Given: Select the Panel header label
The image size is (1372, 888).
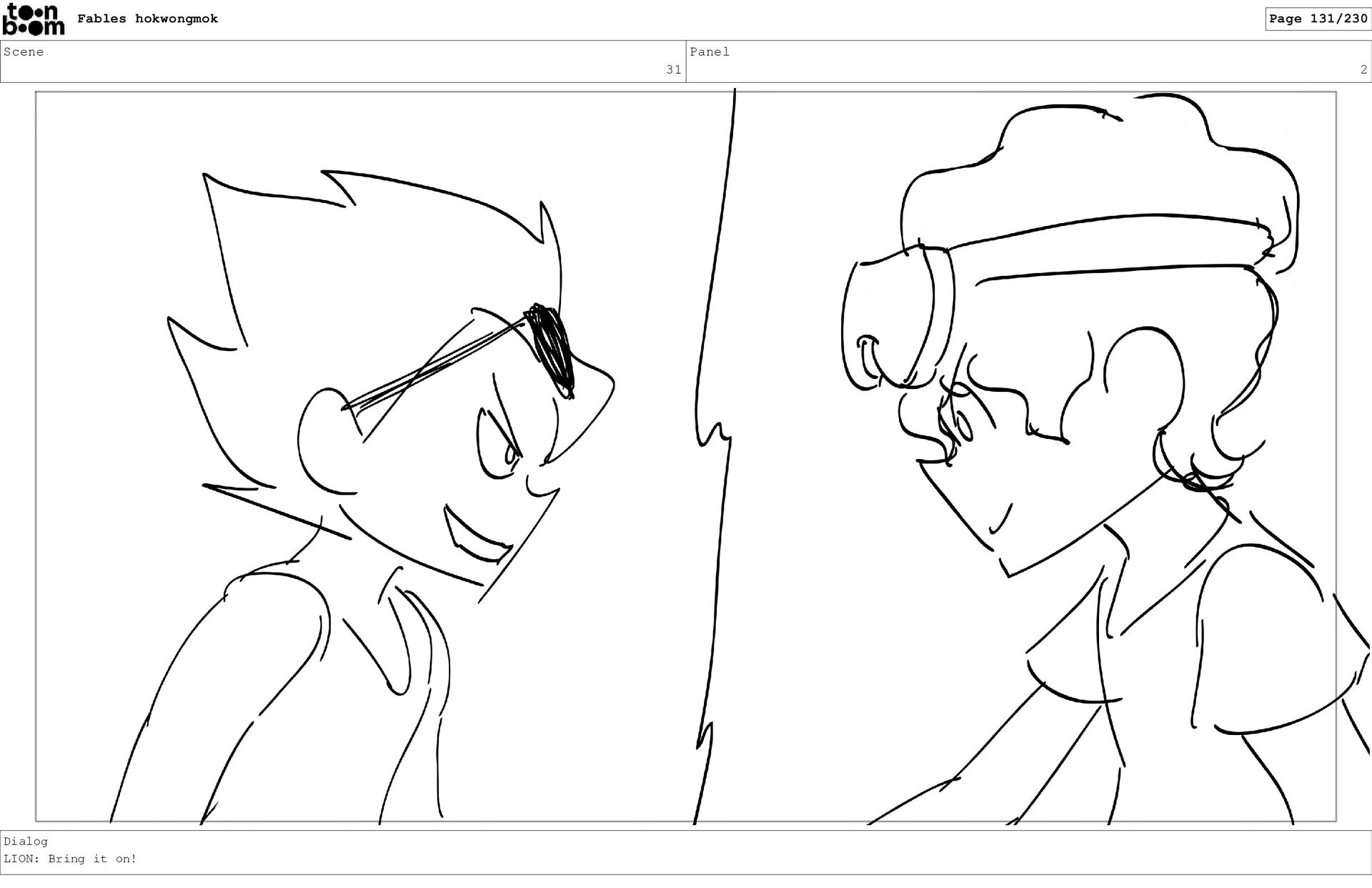Looking at the screenshot, I should pyautogui.click(x=710, y=51).
